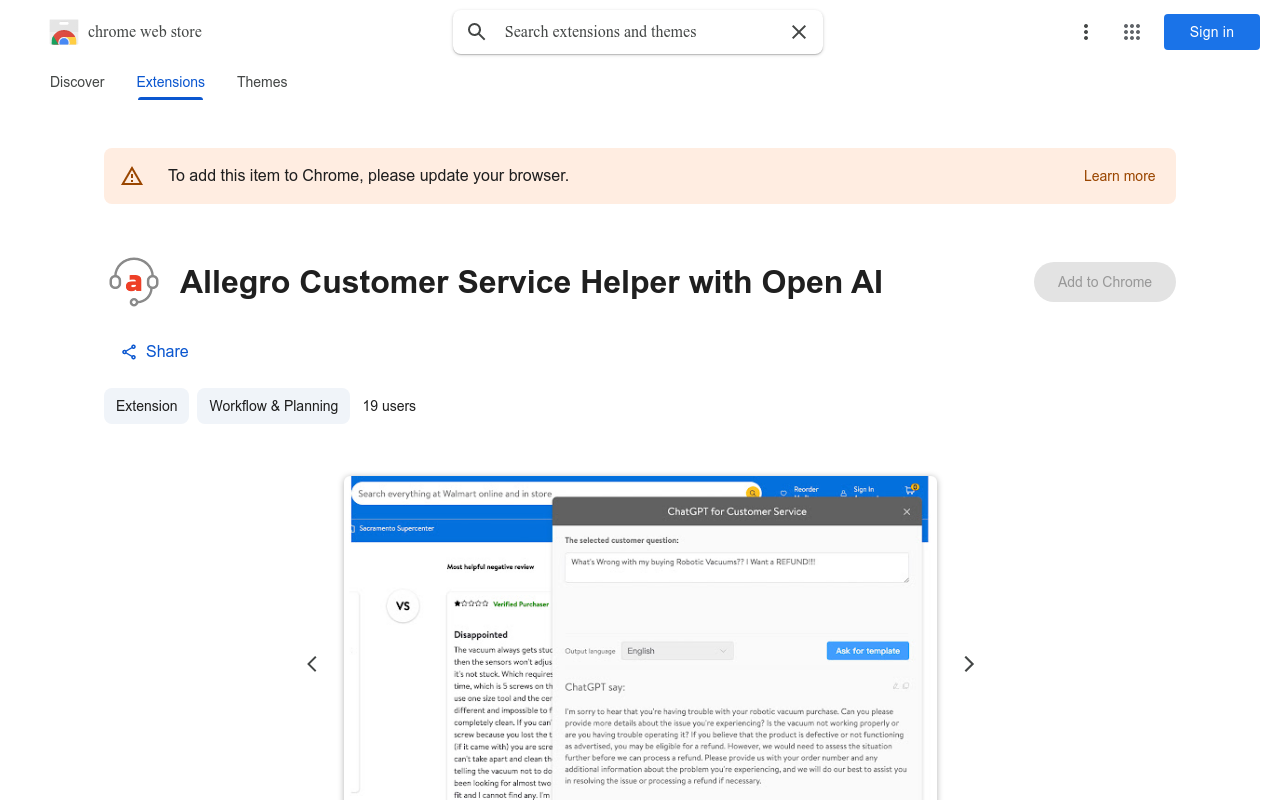Click the '19 users' text
This screenshot has height=800, width=1280.
pos(389,406)
